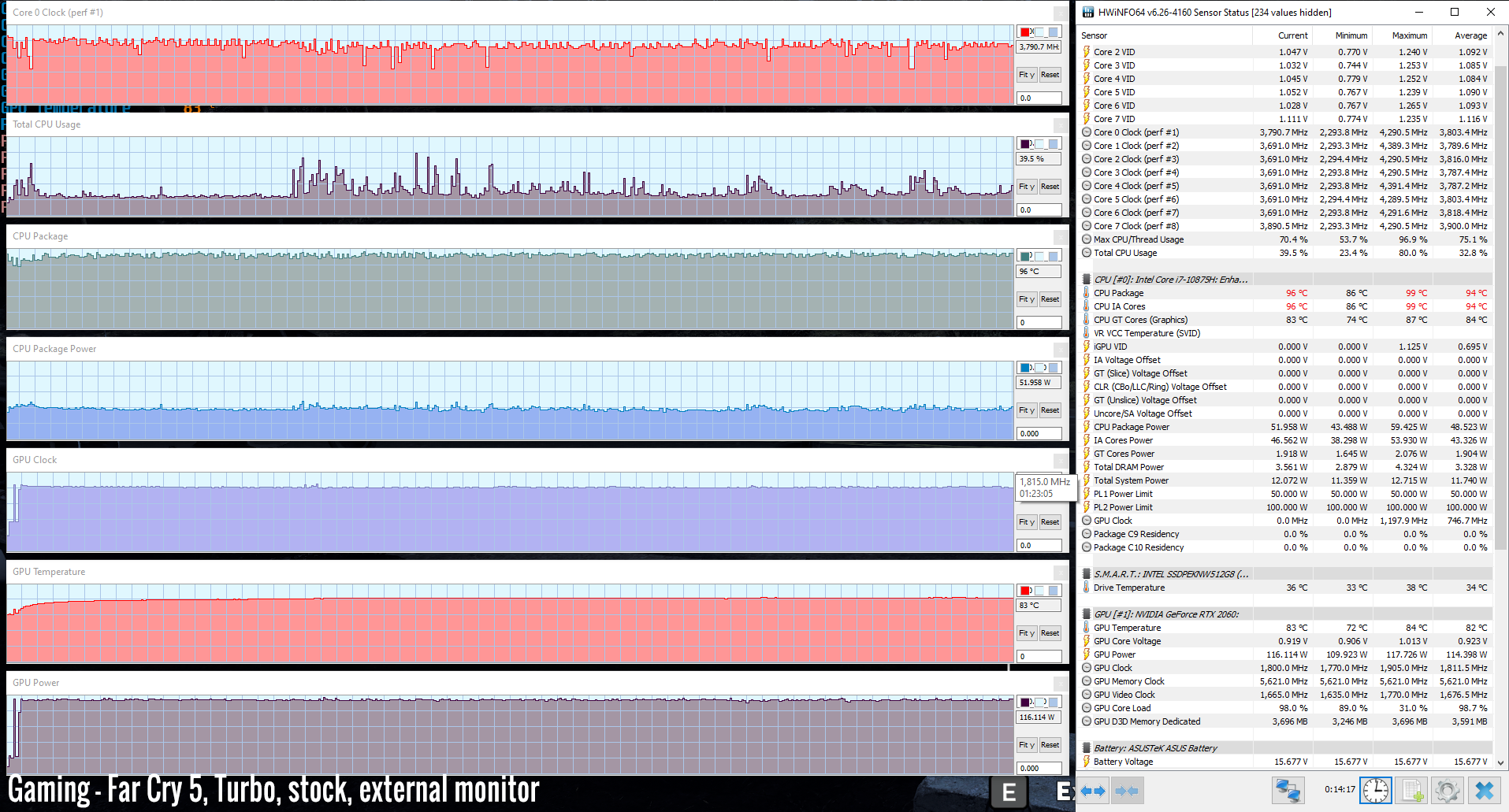
Task: Click the red color swatch in GPU Temperature graph
Action: (1026, 591)
